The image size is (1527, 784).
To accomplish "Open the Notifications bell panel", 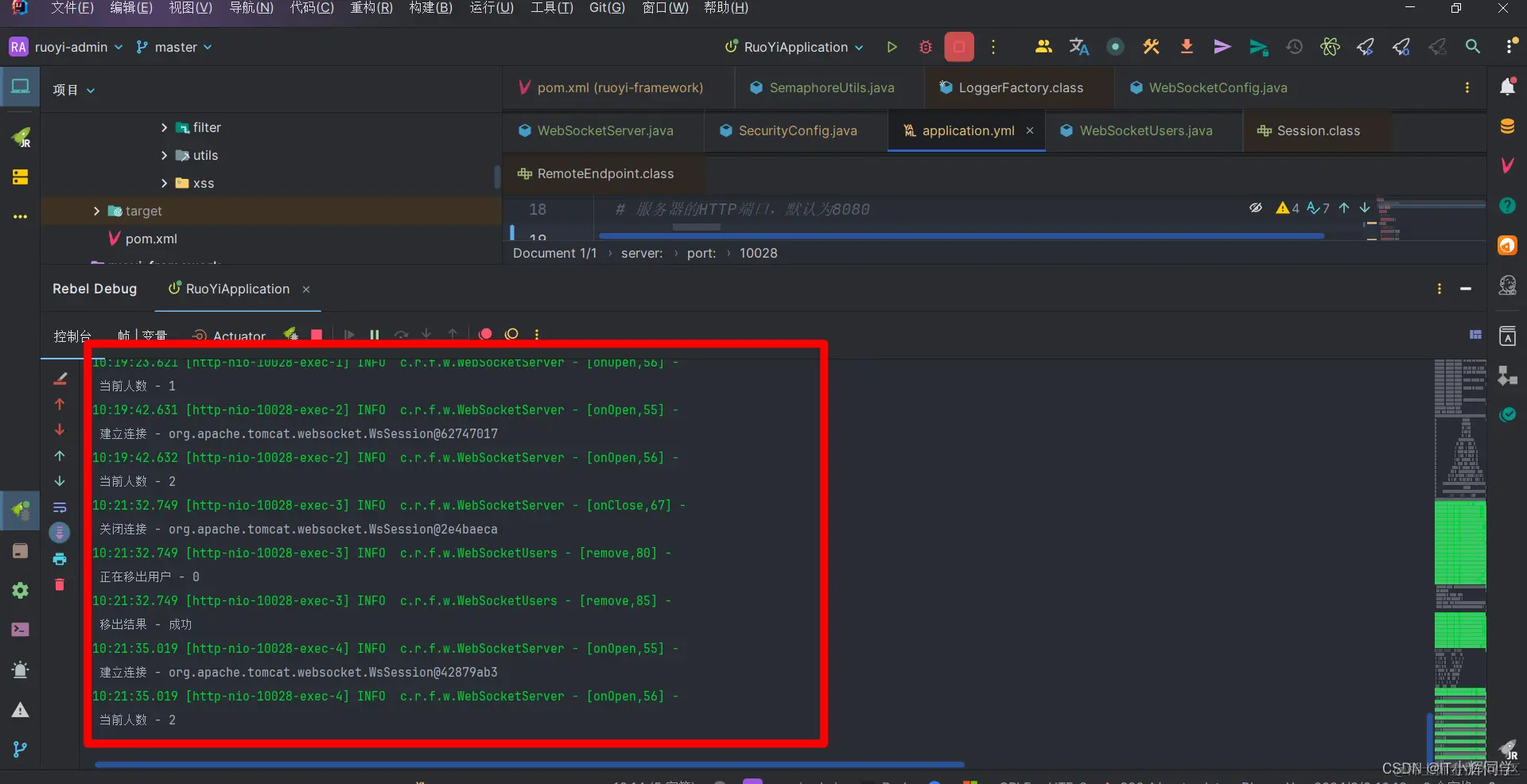I will click(1507, 87).
